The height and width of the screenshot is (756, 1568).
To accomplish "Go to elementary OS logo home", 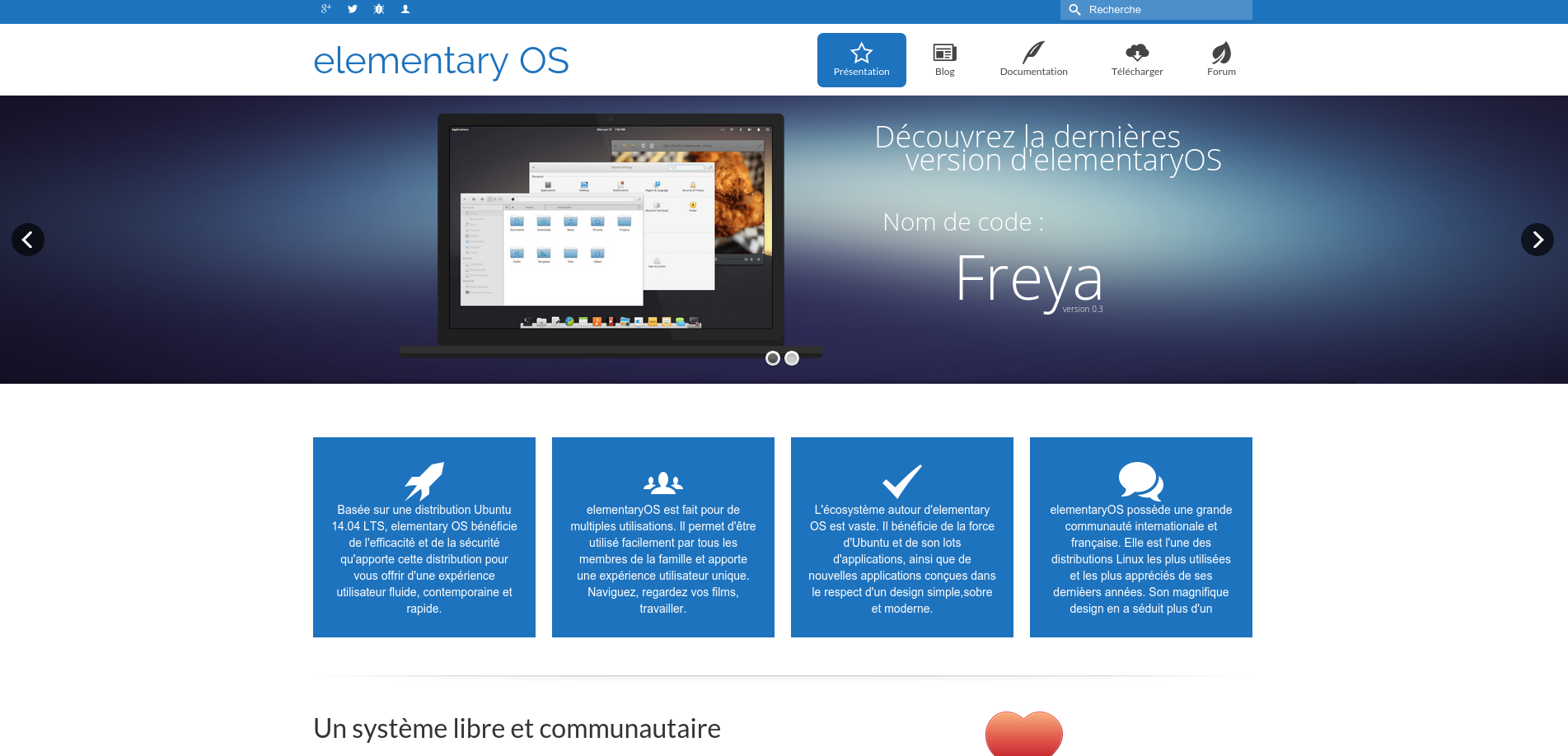I will [441, 61].
